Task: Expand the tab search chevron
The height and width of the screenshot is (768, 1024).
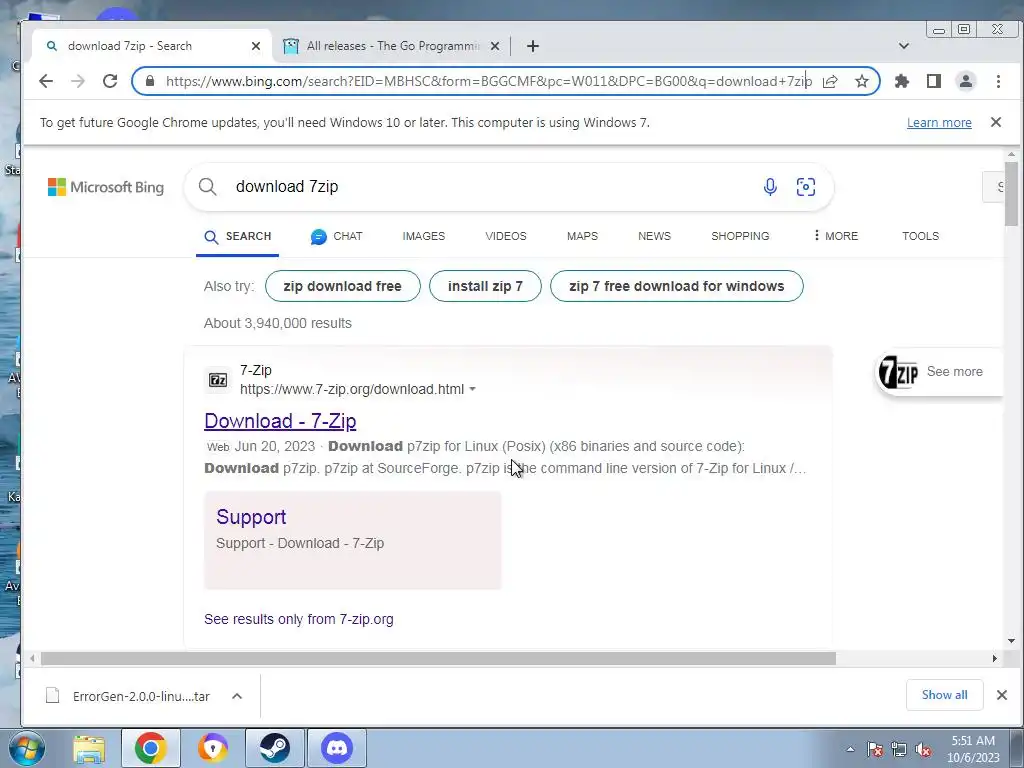Action: point(904,46)
